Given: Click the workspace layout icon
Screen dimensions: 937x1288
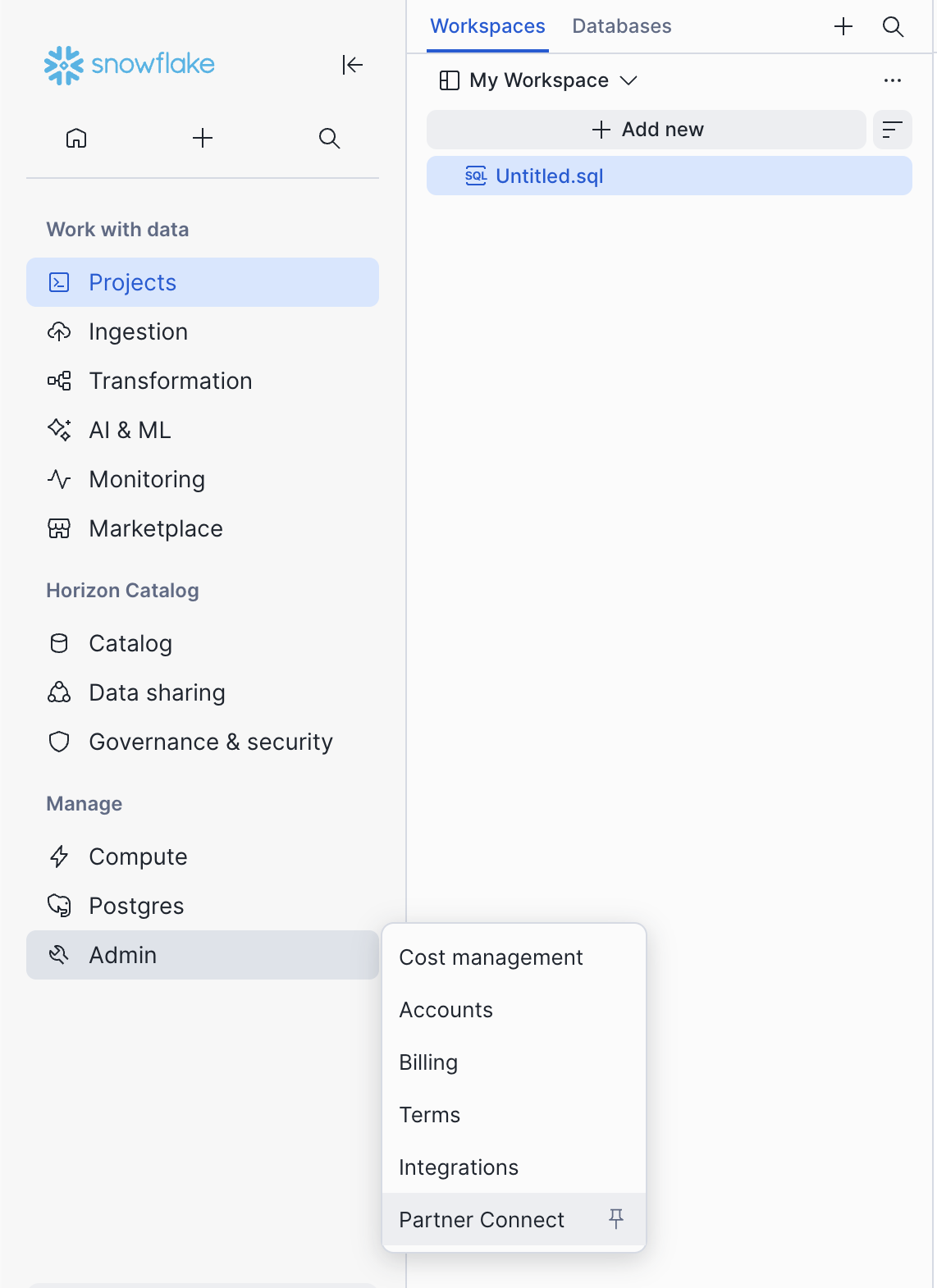Looking at the screenshot, I should point(450,80).
